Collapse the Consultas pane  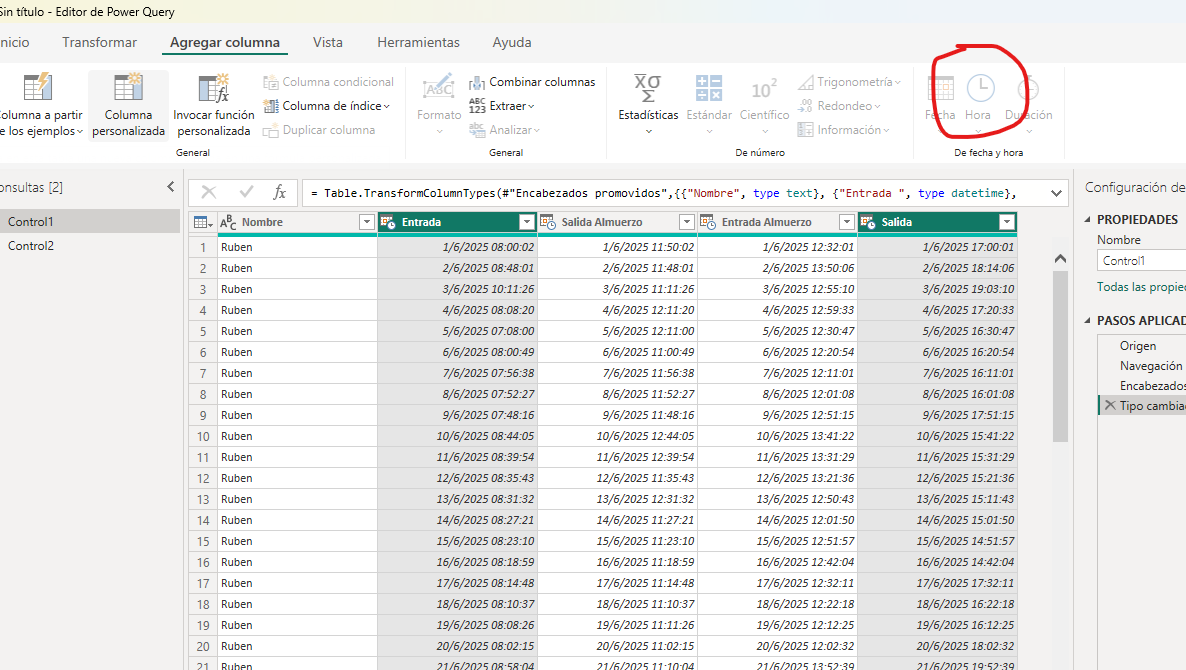click(171, 187)
